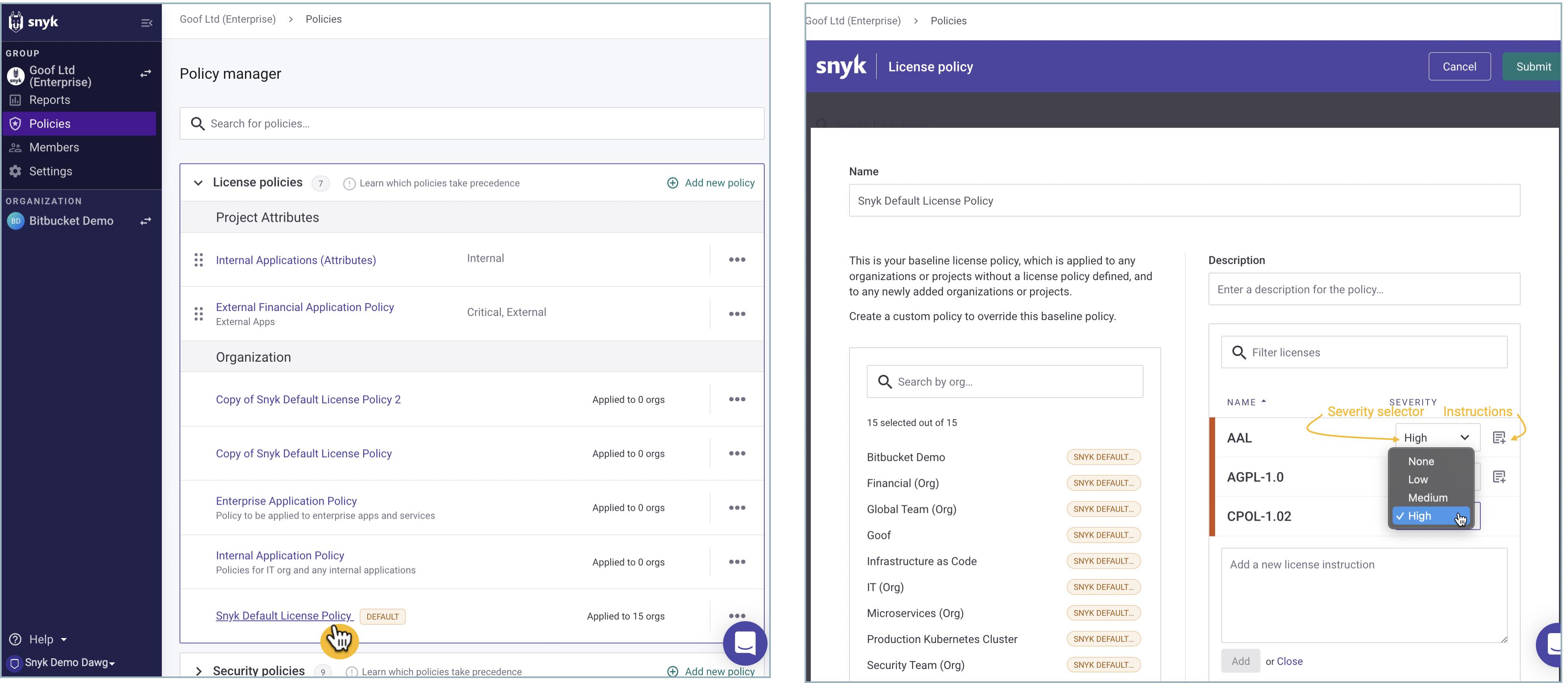
Task: Collapse the License policies section
Action: (x=198, y=182)
